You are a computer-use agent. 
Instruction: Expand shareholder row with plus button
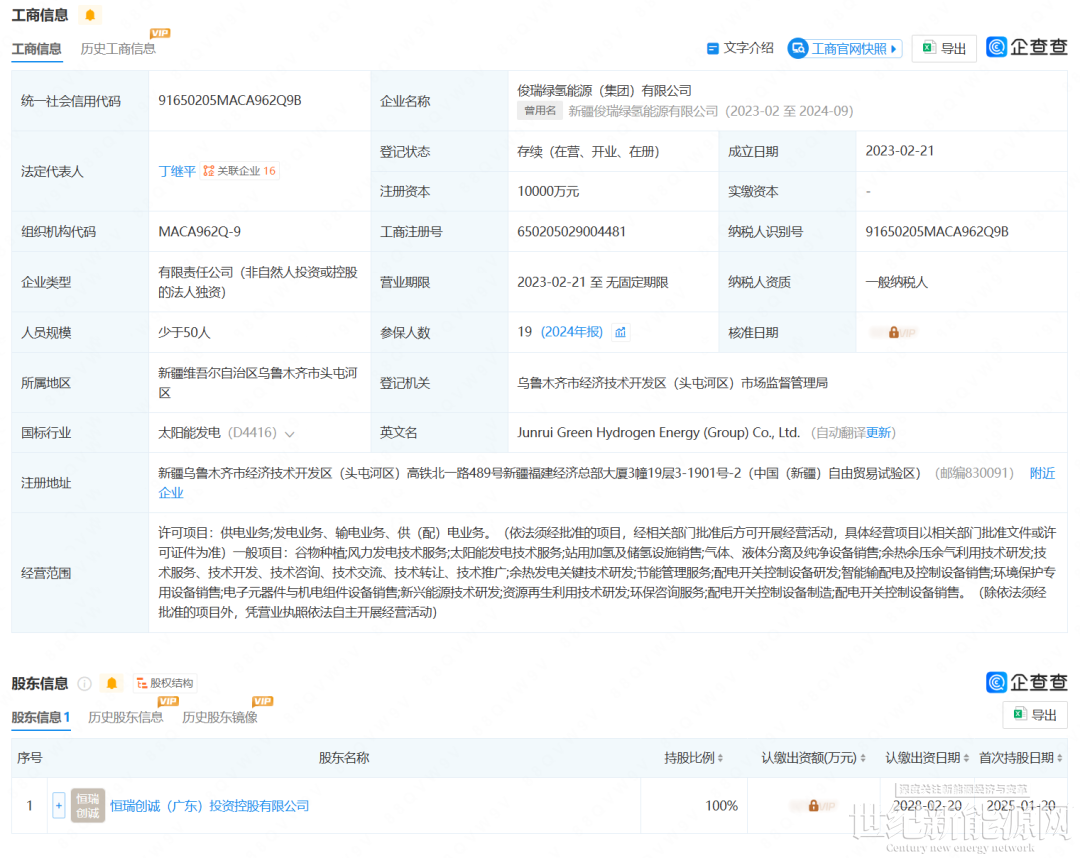pos(59,806)
